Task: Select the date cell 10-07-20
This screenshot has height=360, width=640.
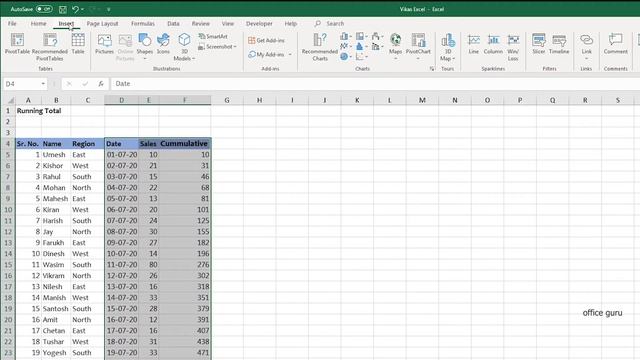Action: [x=122, y=253]
